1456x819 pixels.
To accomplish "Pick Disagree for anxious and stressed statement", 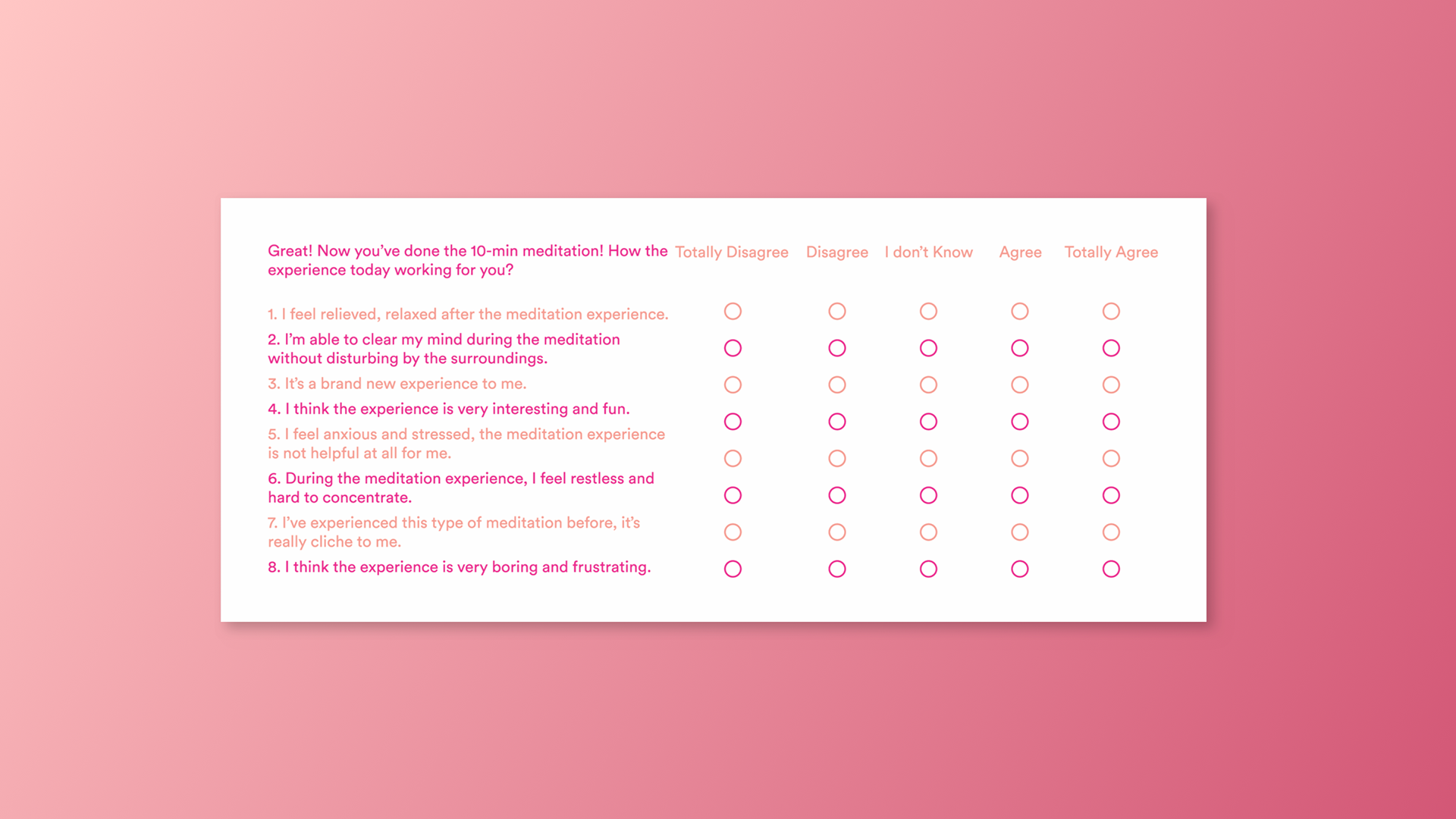I will point(837,459).
